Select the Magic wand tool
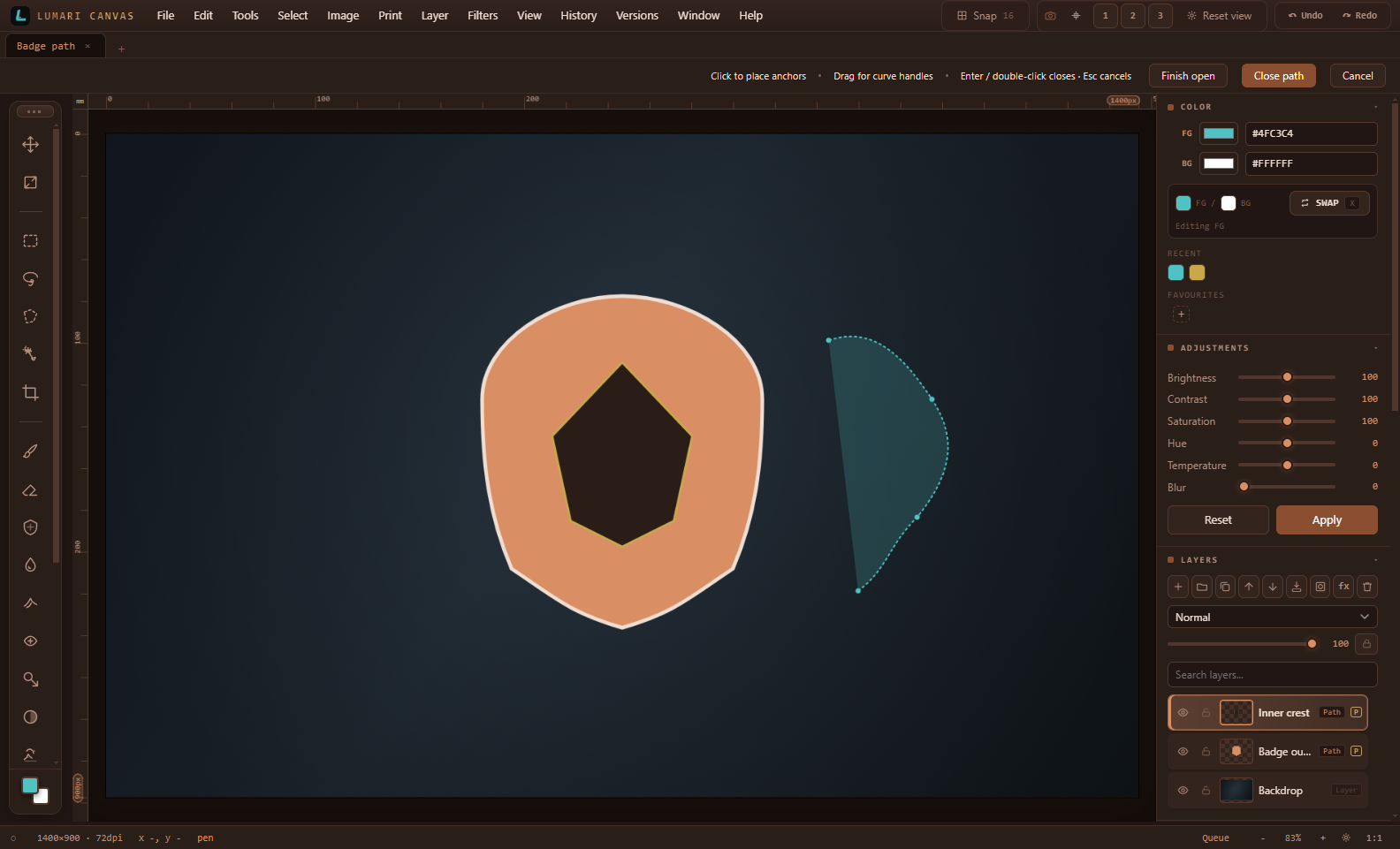 30,354
